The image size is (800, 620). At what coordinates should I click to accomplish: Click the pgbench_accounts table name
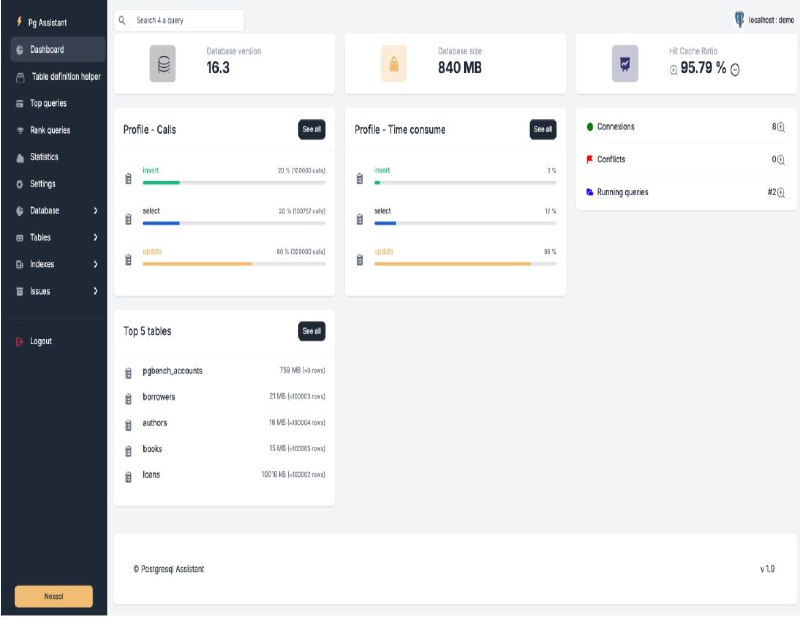coord(172,371)
